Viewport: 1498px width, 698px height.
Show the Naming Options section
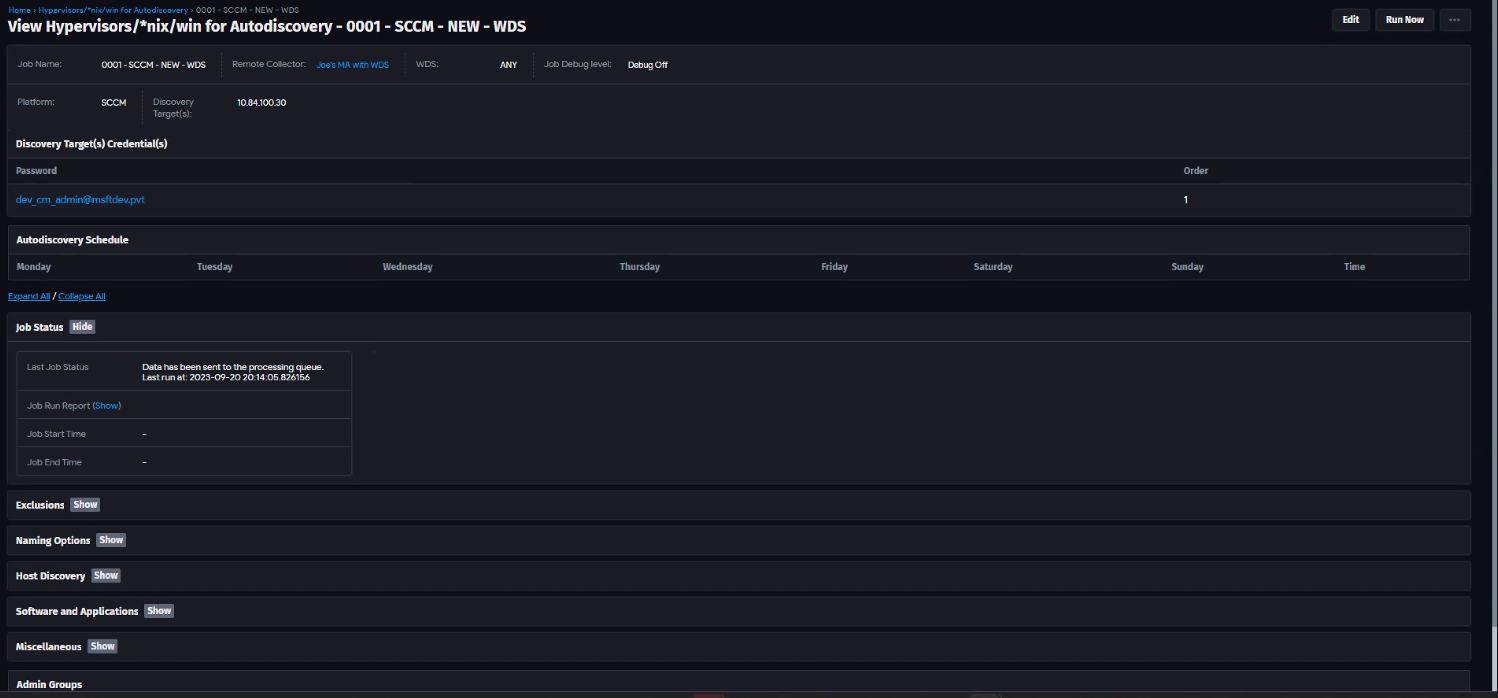point(111,540)
